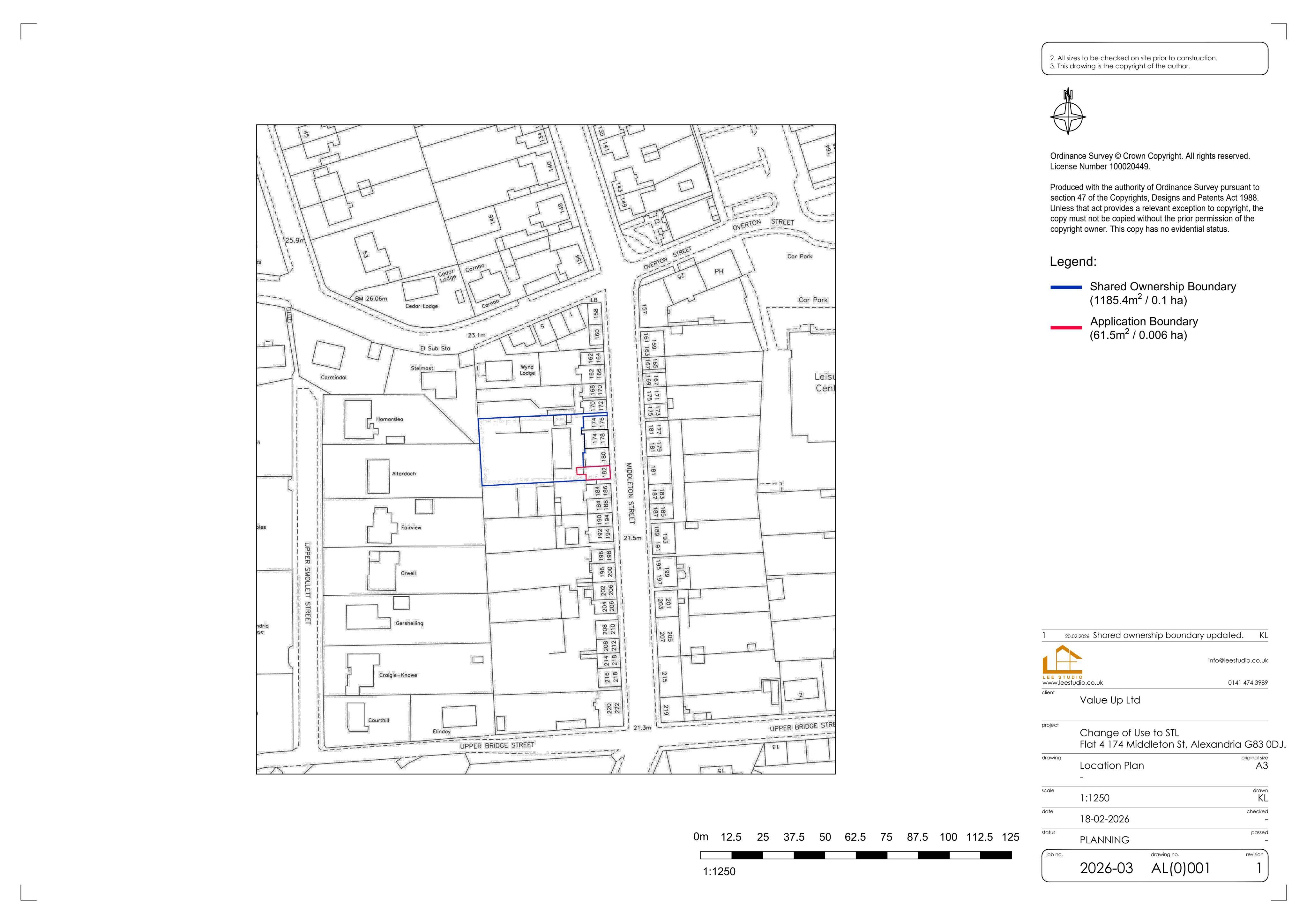Click the 'PH' public house label
The image size is (1307, 924).
click(x=719, y=272)
